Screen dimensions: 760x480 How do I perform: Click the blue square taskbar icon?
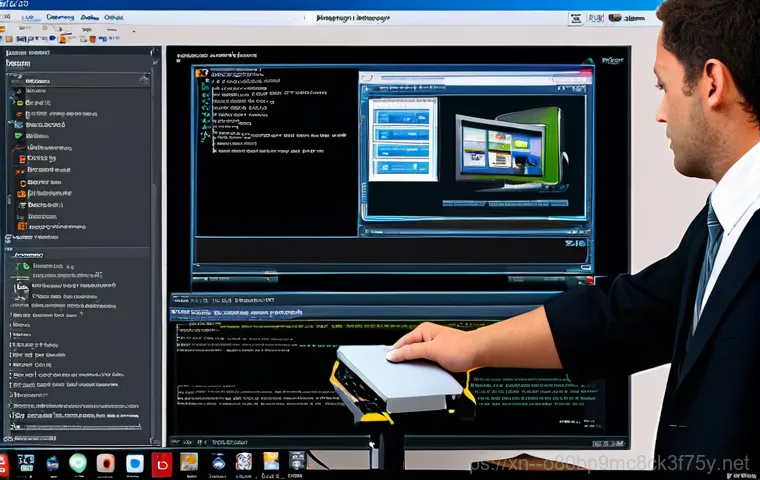pos(134,463)
